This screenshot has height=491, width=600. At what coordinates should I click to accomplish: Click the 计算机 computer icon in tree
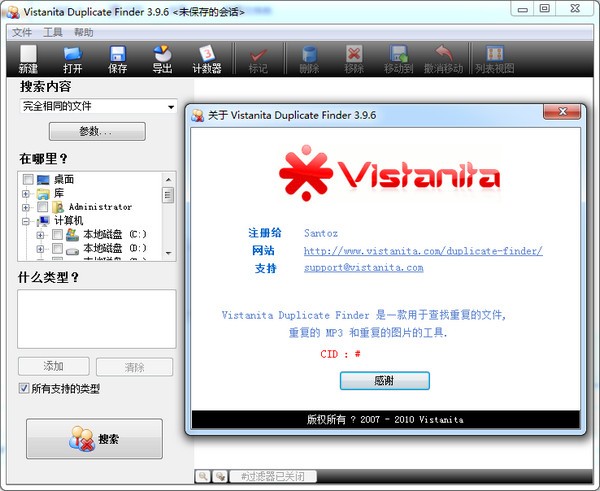43,221
